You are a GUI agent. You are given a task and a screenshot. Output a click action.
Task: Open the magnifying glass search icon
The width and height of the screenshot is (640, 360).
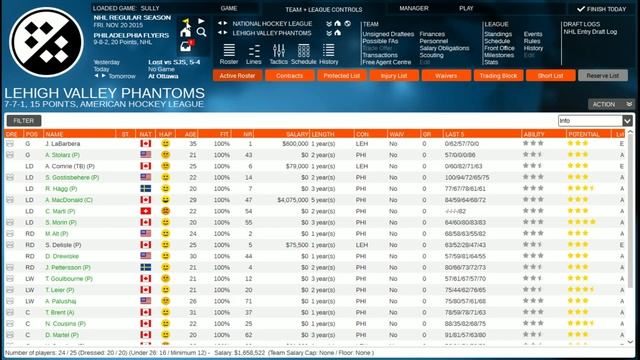[201, 32]
